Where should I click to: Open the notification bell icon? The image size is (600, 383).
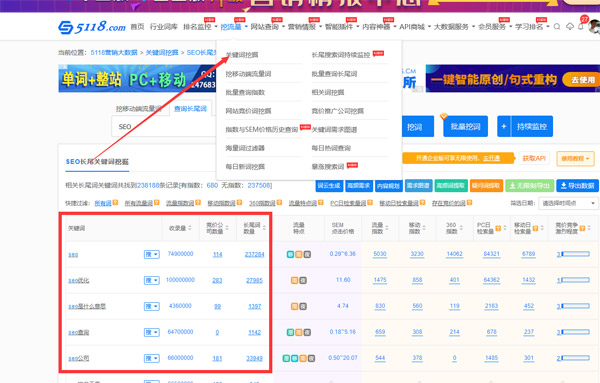[x=581, y=26]
